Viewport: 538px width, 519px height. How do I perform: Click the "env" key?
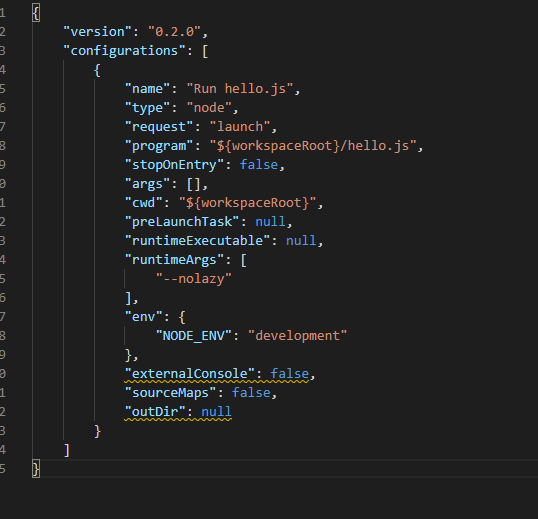tap(143, 317)
